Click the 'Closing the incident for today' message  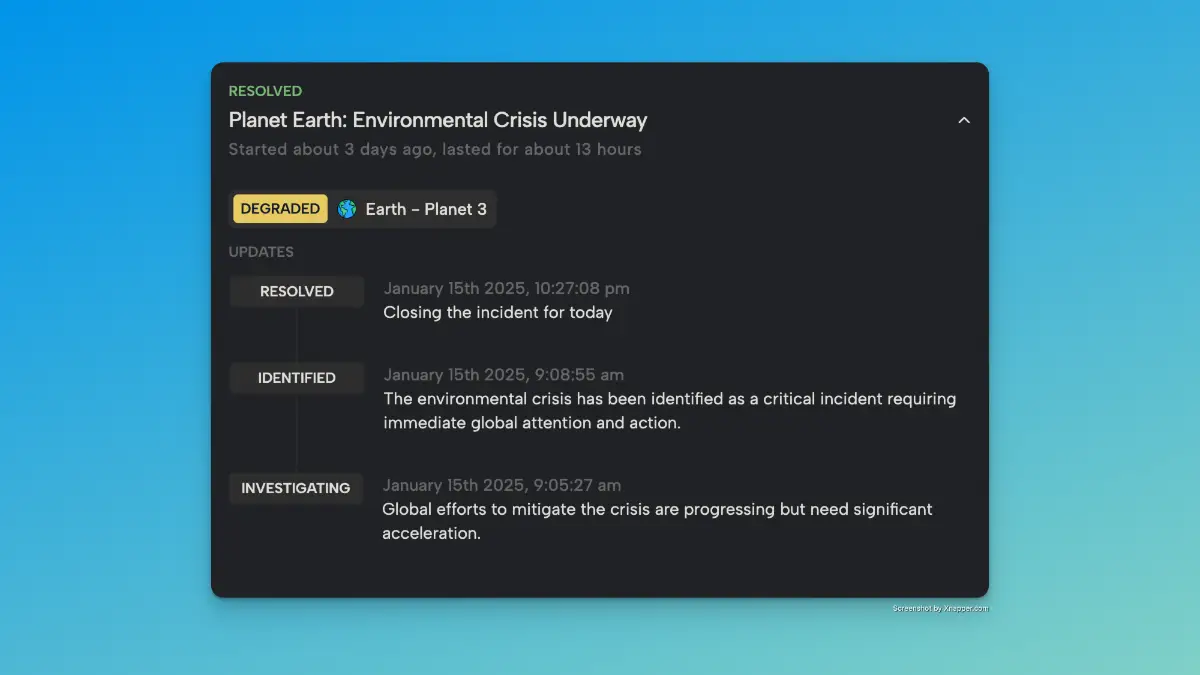(x=498, y=312)
